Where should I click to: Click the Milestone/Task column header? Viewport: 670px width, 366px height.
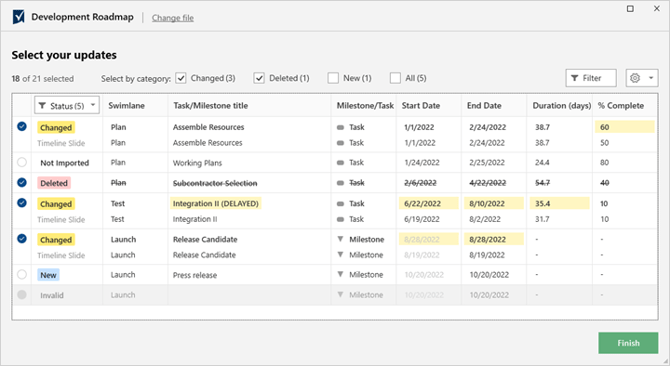point(365,105)
